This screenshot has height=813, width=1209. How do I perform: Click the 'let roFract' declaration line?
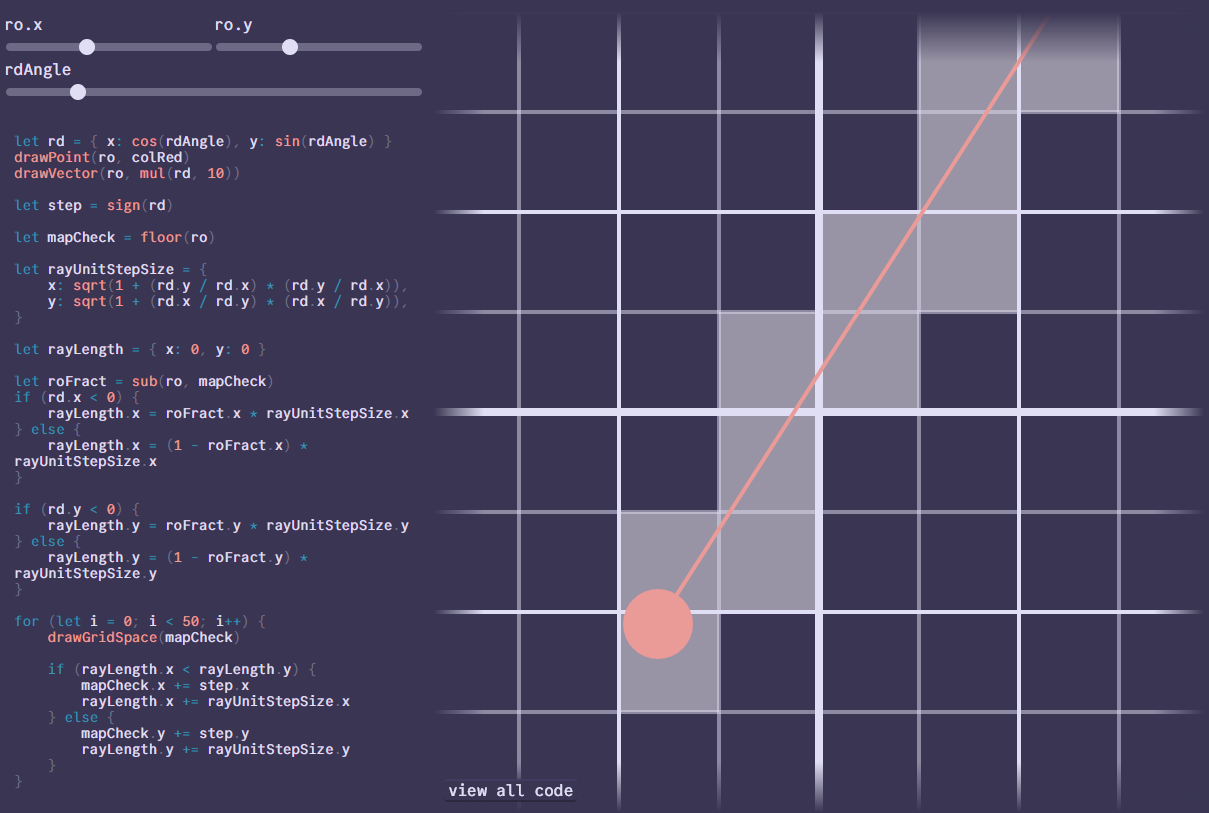point(144,381)
